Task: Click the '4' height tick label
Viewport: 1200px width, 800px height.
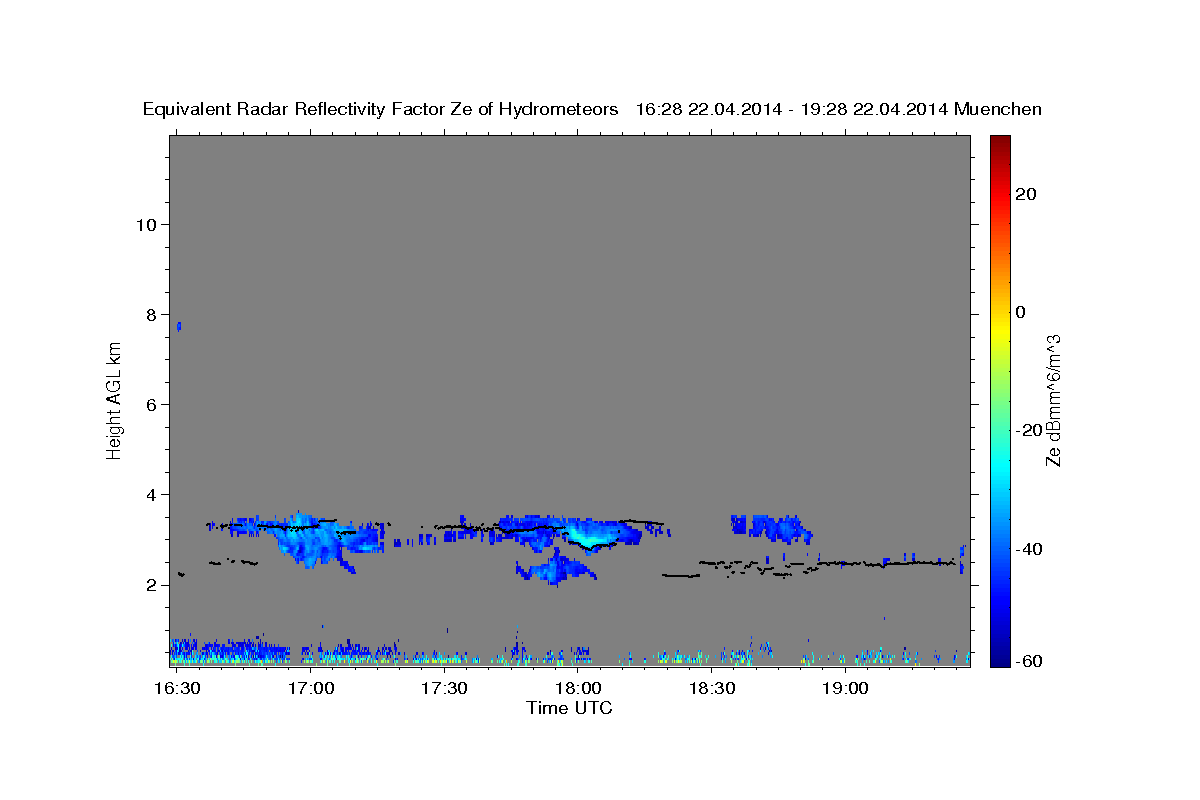Action: point(152,494)
